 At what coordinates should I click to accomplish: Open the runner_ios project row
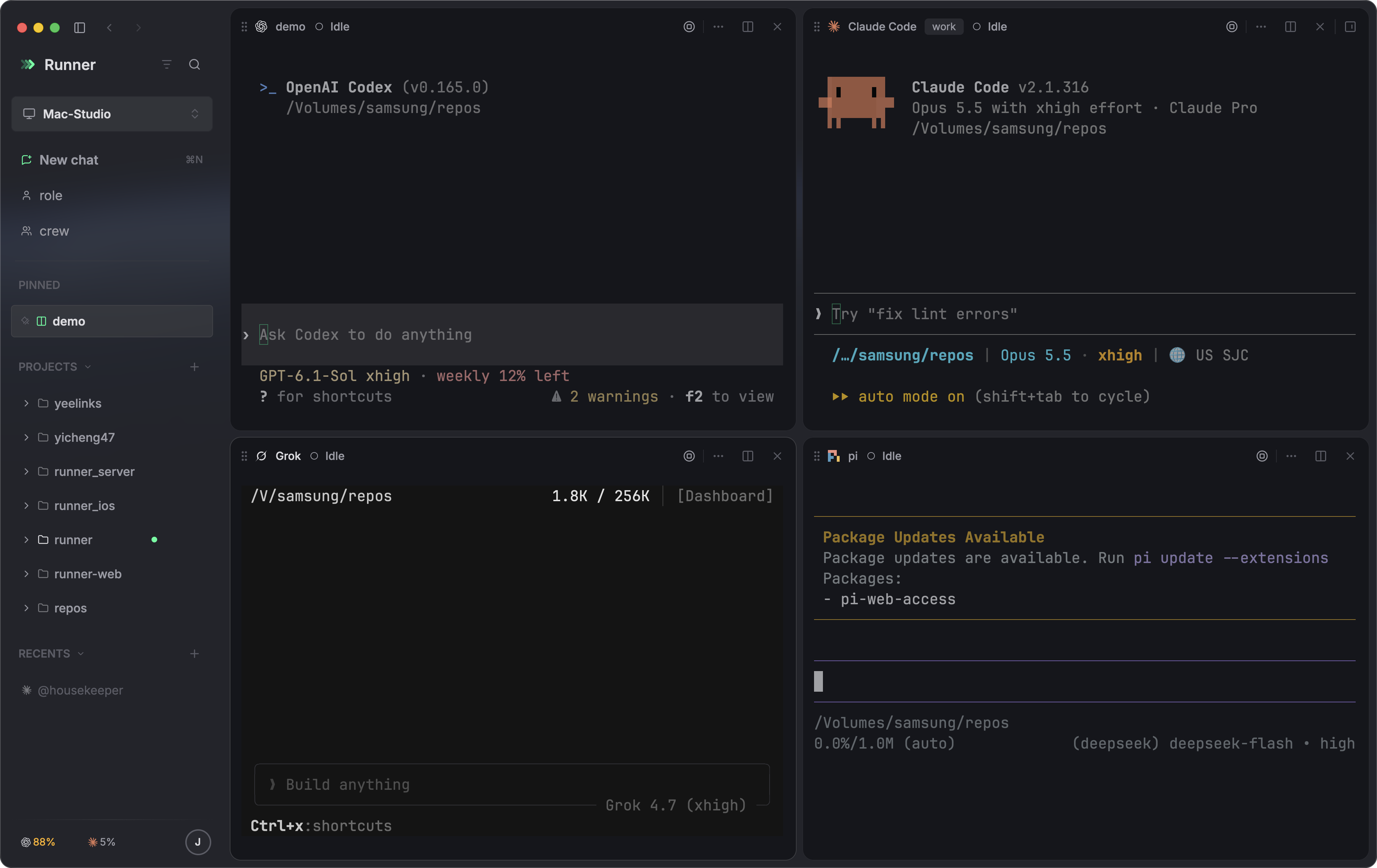point(112,506)
